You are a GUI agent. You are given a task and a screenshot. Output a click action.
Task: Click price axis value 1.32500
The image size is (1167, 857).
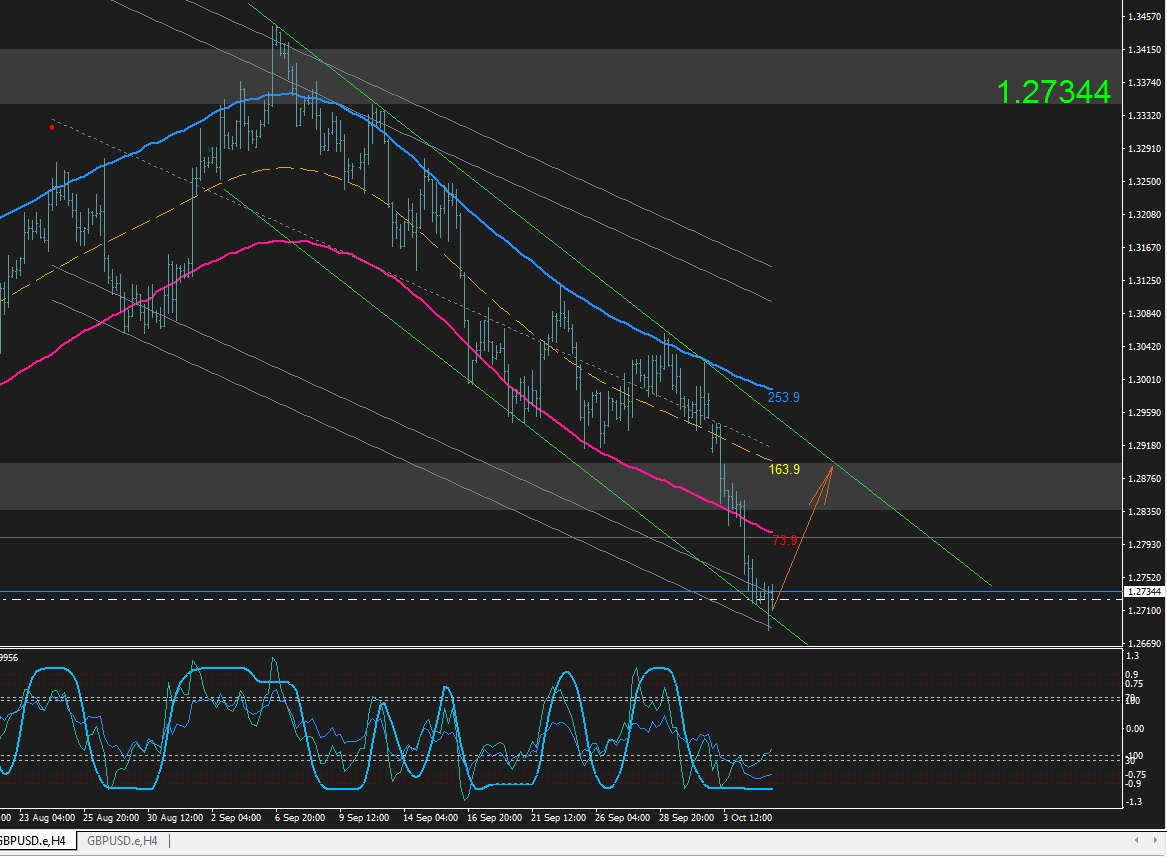pyautogui.click(x=1145, y=182)
